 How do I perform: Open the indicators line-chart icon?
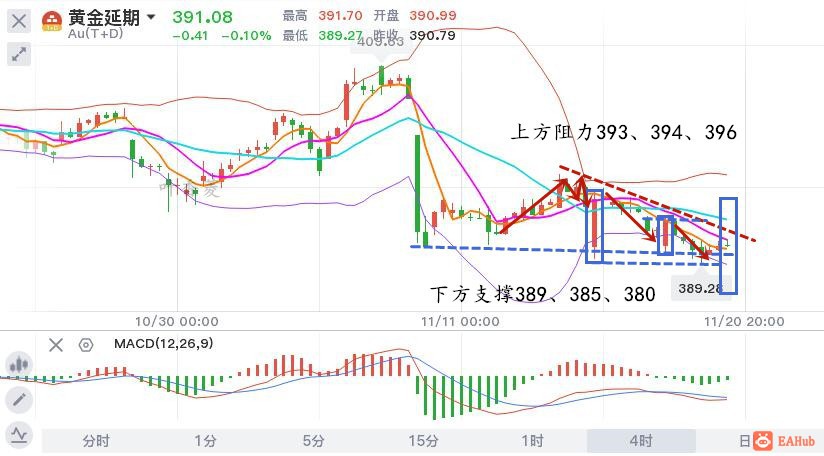(18, 434)
